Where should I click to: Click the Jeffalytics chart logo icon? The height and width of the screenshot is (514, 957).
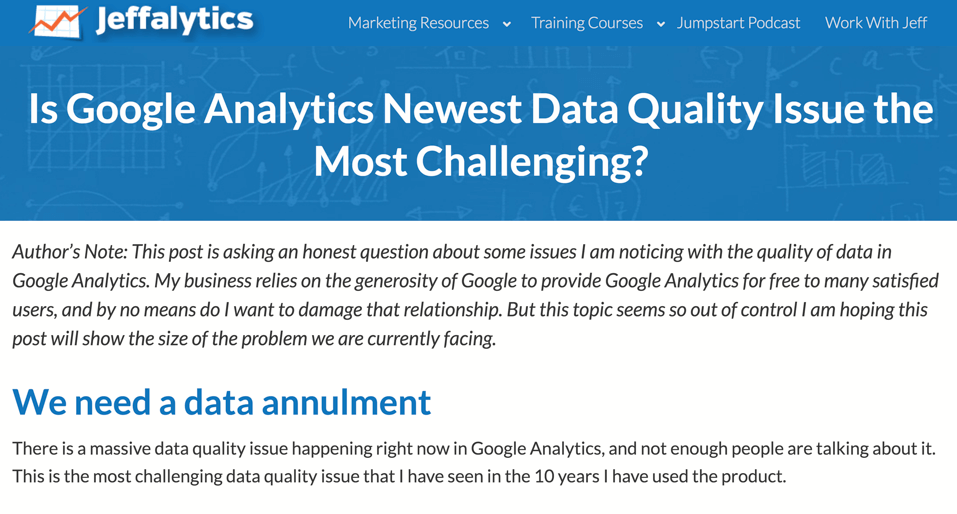57,21
